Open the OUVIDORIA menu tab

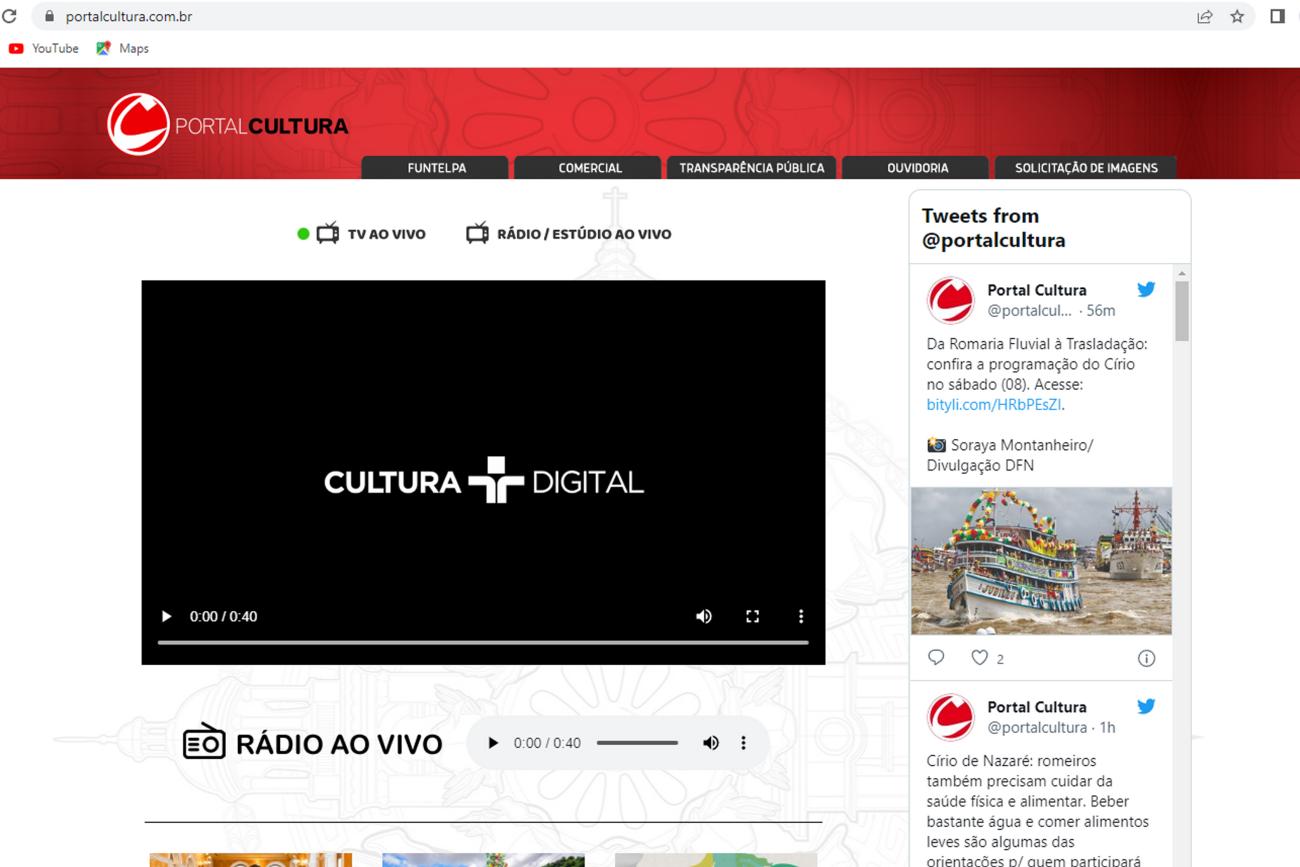coord(916,168)
